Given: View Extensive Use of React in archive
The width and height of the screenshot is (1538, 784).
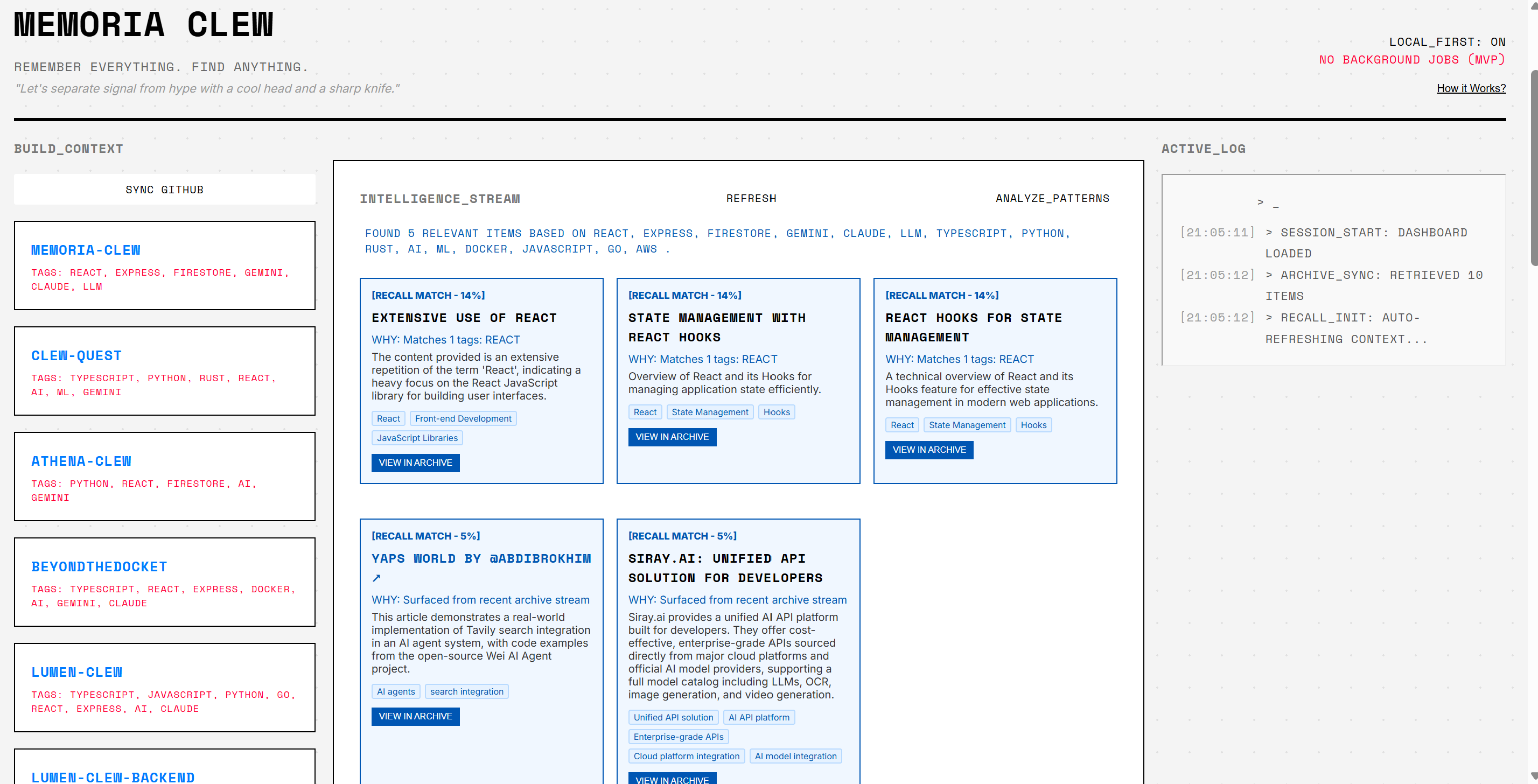Looking at the screenshot, I should click(x=415, y=463).
